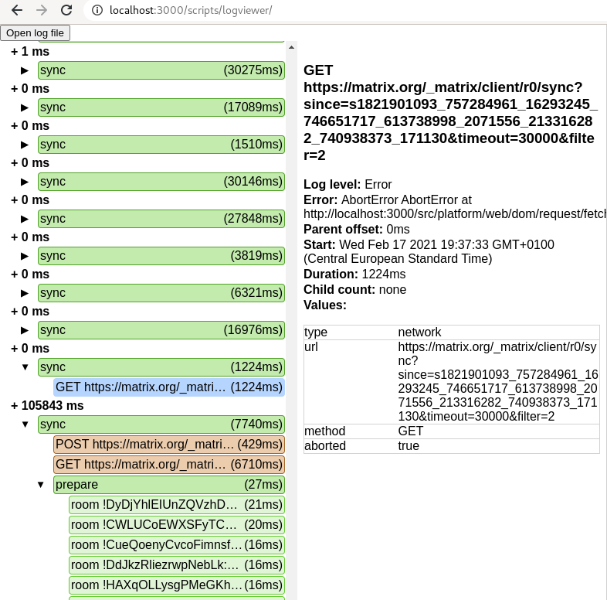607x600 pixels.
Task: Click the Open log file button
Action: click(35, 32)
